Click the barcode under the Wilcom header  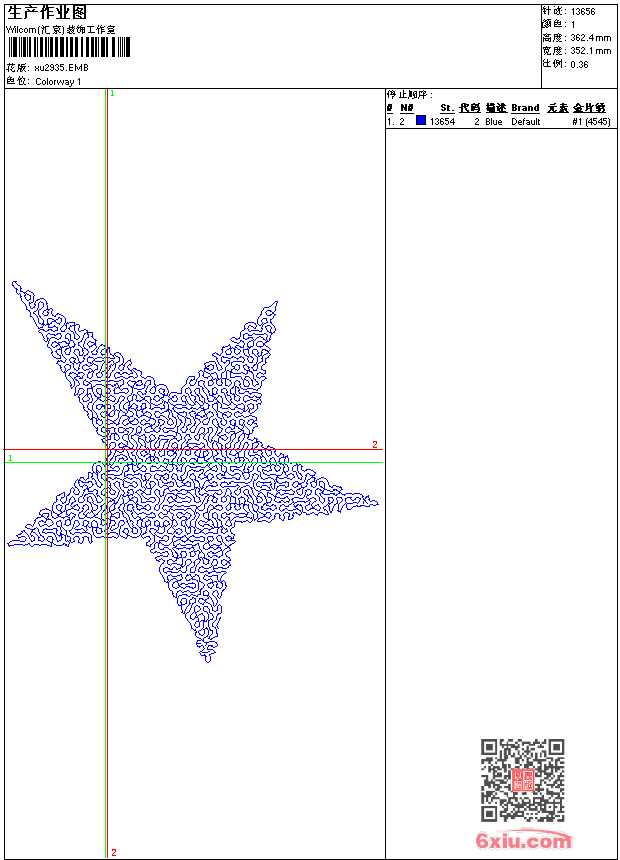60,48
